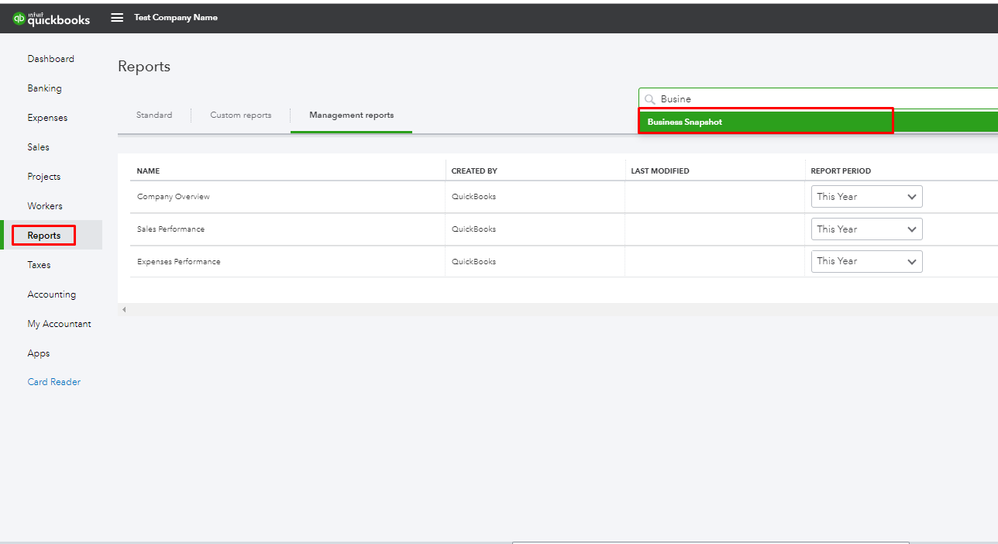Follow the Card Reader link
Viewport: 998px width, 544px height.
pyautogui.click(x=54, y=382)
